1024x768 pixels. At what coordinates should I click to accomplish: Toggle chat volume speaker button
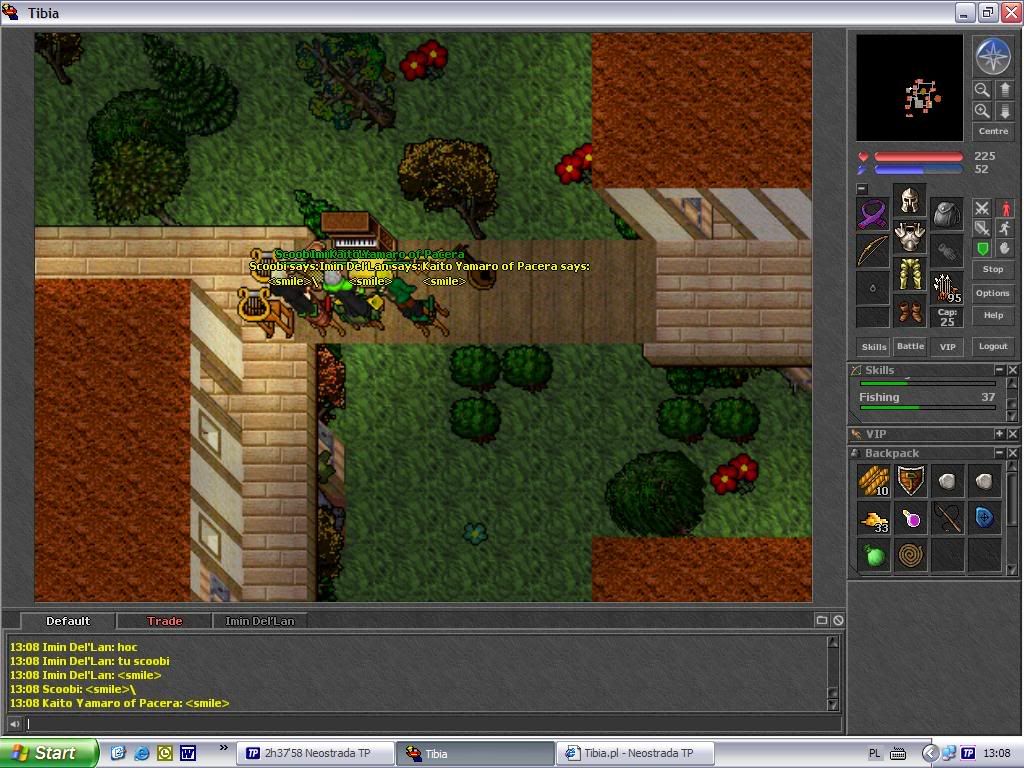click(14, 724)
